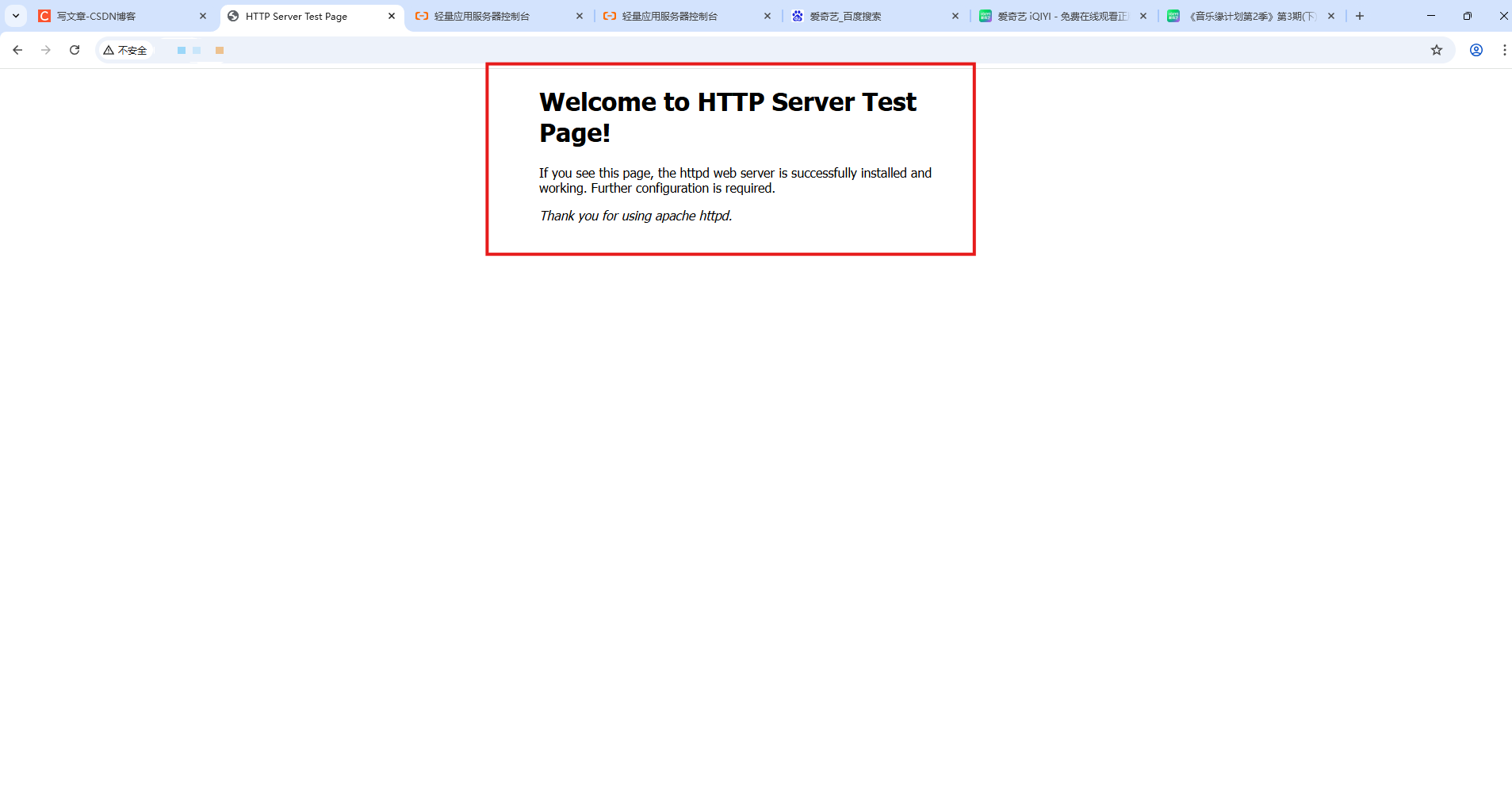Minimize the browser window
The image size is (1512, 804).
(x=1431, y=16)
